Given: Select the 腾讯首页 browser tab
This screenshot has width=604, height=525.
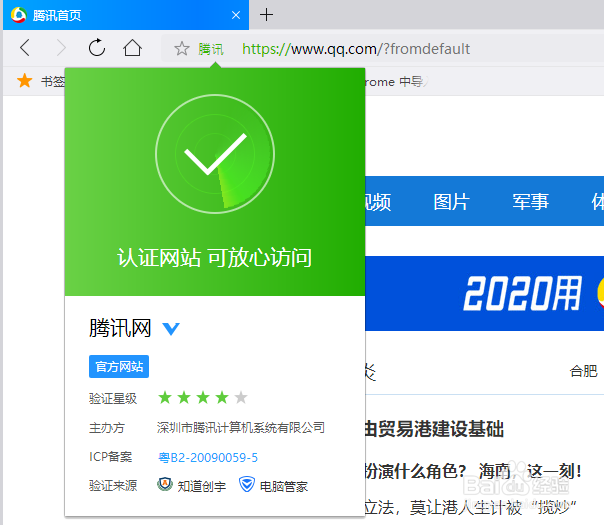Looking at the screenshot, I should tap(126, 15).
